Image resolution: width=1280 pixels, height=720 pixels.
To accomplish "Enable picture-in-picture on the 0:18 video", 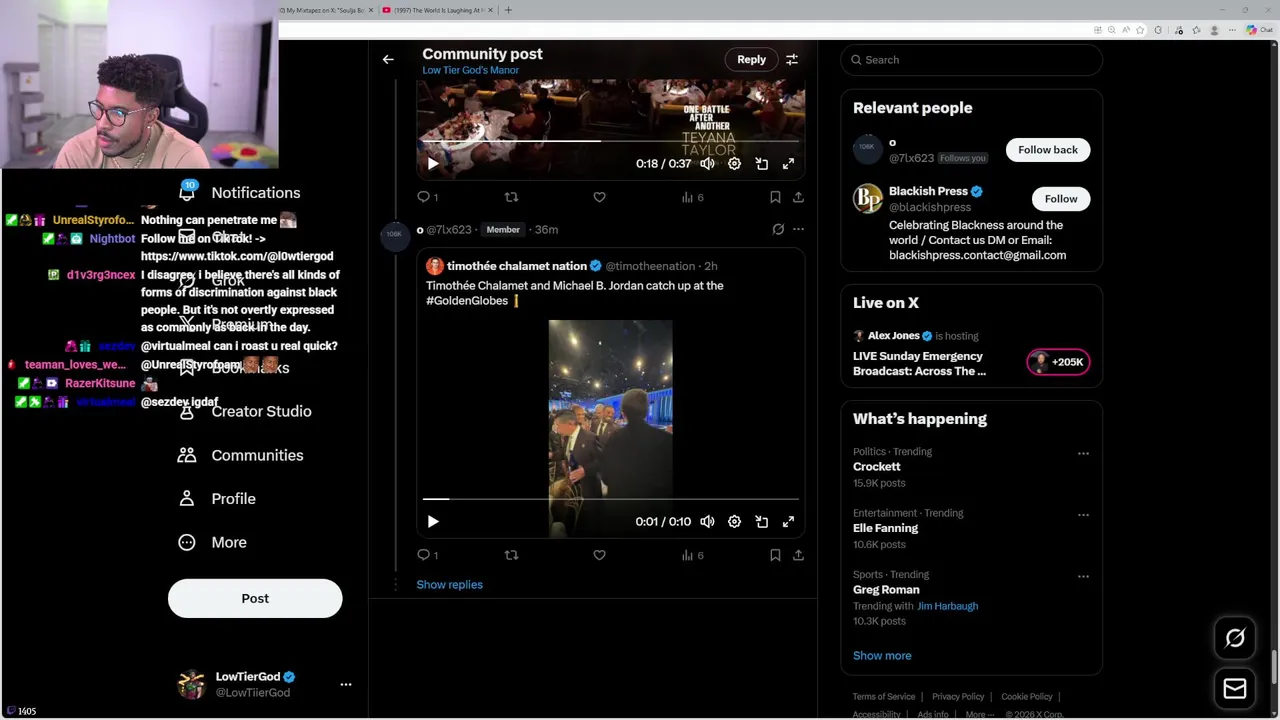I will pos(761,163).
